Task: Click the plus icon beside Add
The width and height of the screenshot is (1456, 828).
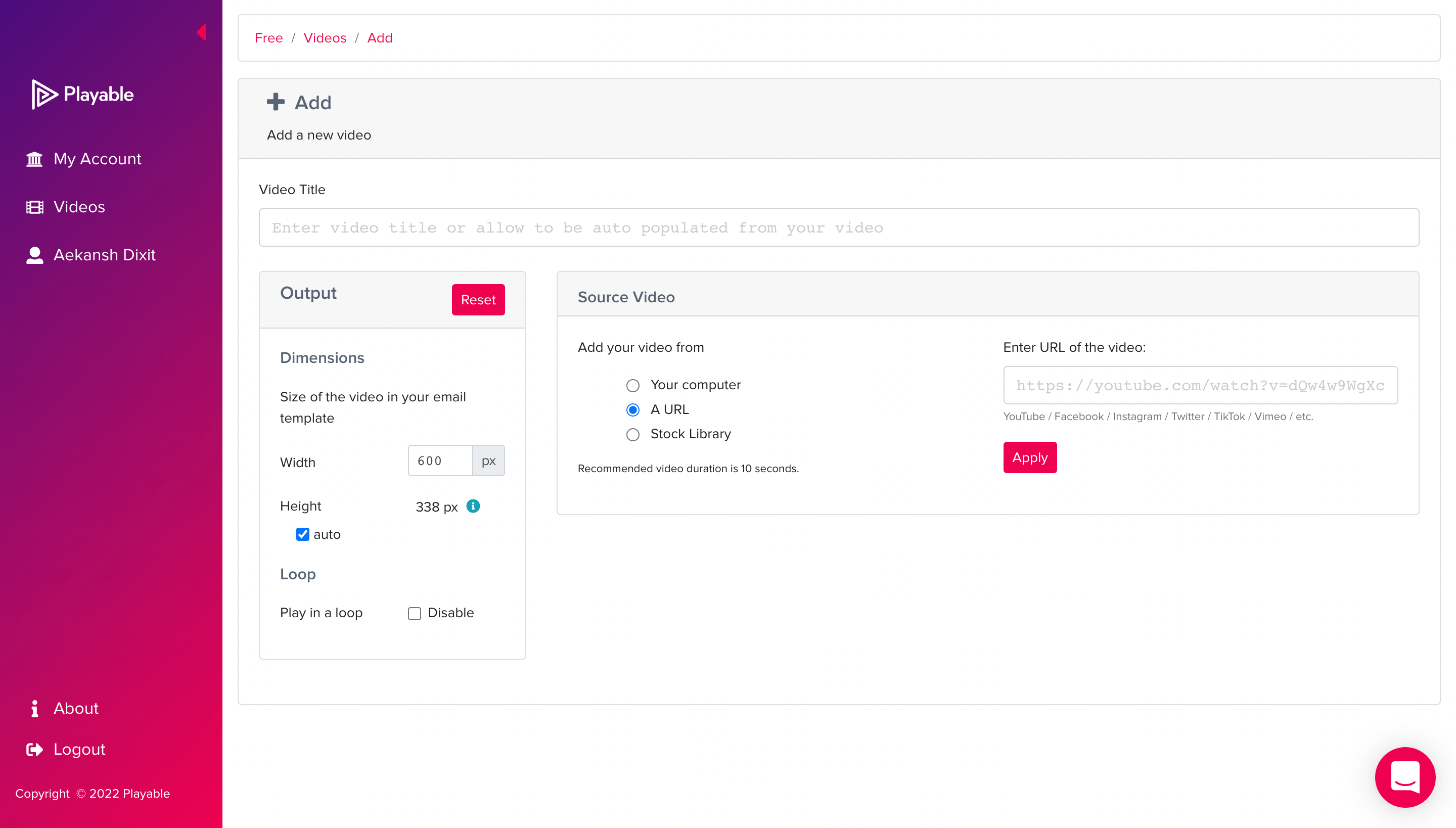Action: [x=275, y=102]
